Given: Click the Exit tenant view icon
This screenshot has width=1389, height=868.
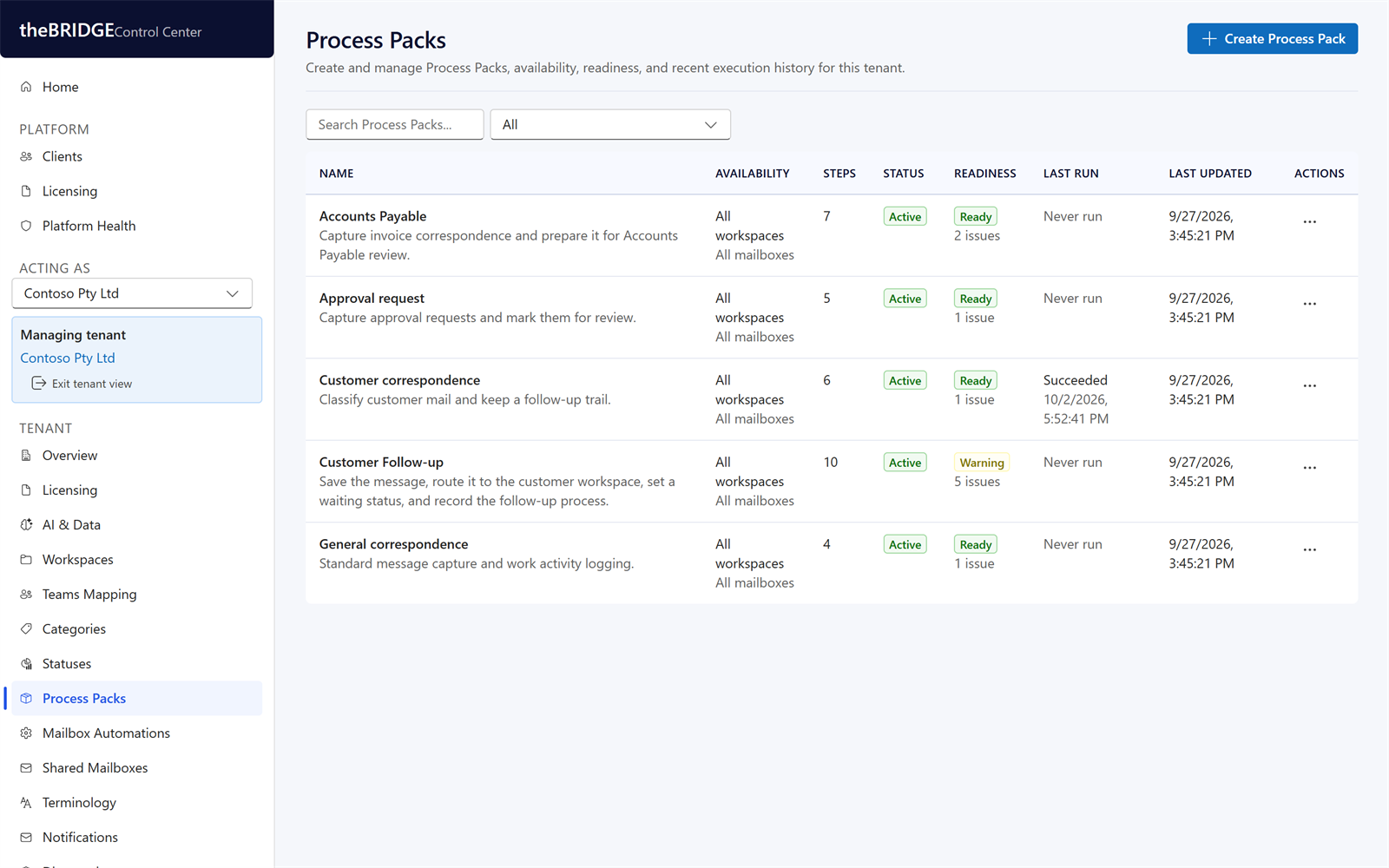Looking at the screenshot, I should [x=38, y=384].
